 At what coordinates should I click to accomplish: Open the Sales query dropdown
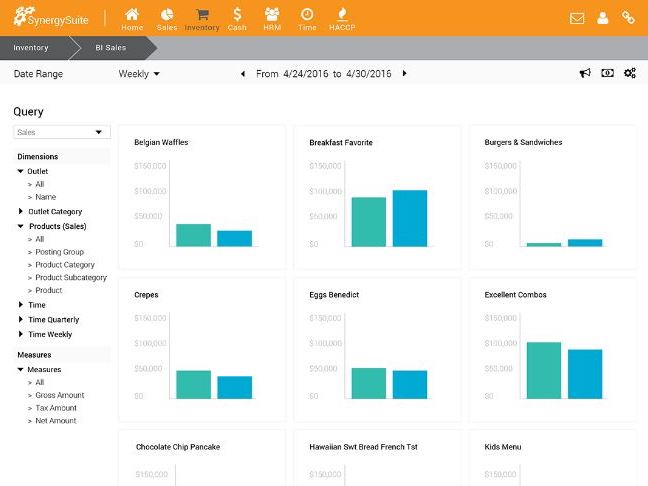click(62, 132)
